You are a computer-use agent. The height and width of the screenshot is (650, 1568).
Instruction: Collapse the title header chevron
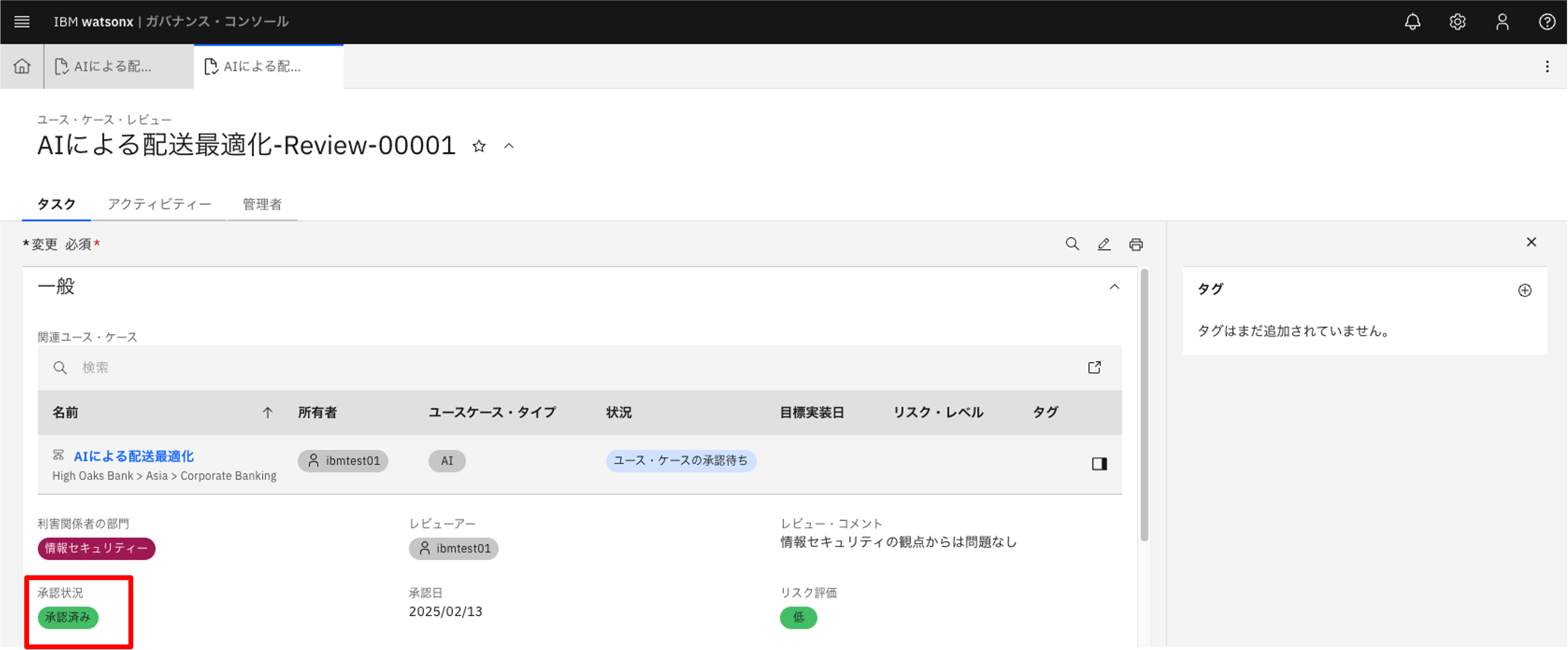509,146
